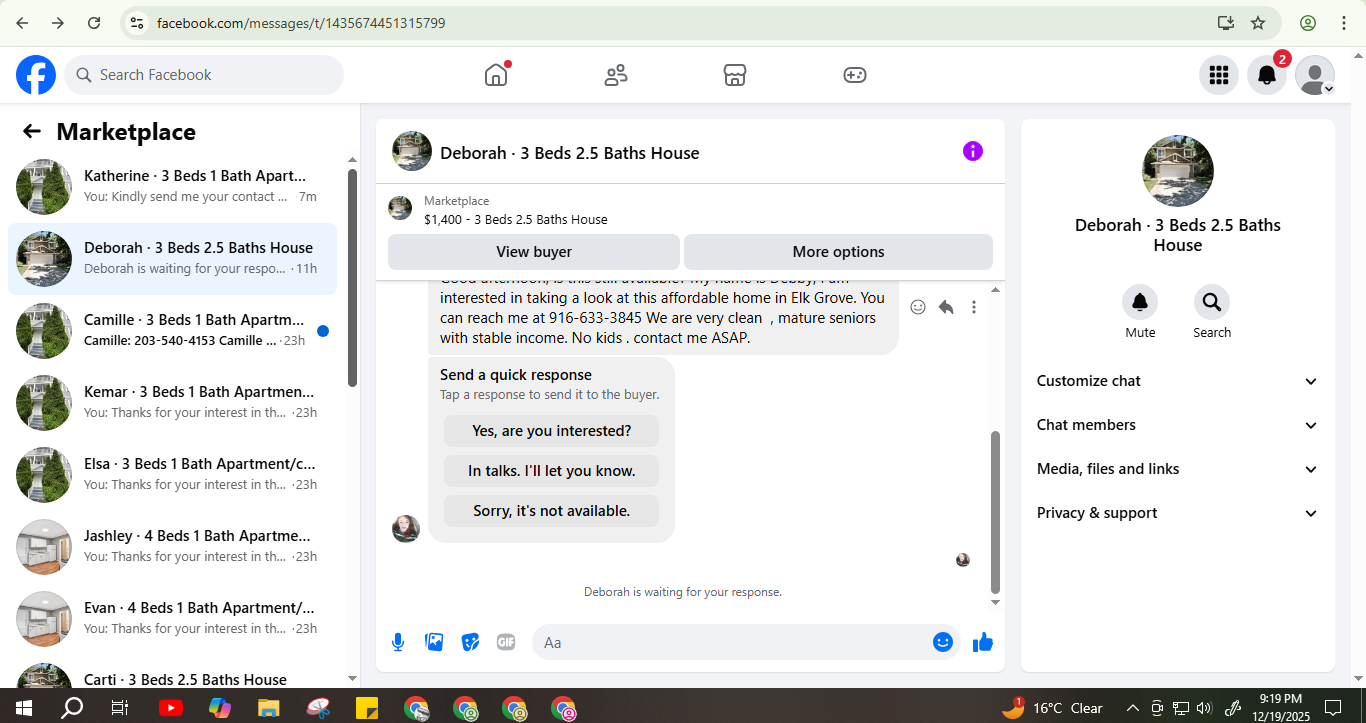This screenshot has height=723, width=1366.
Task: Expand the Customize chat section
Action: [x=1178, y=381]
